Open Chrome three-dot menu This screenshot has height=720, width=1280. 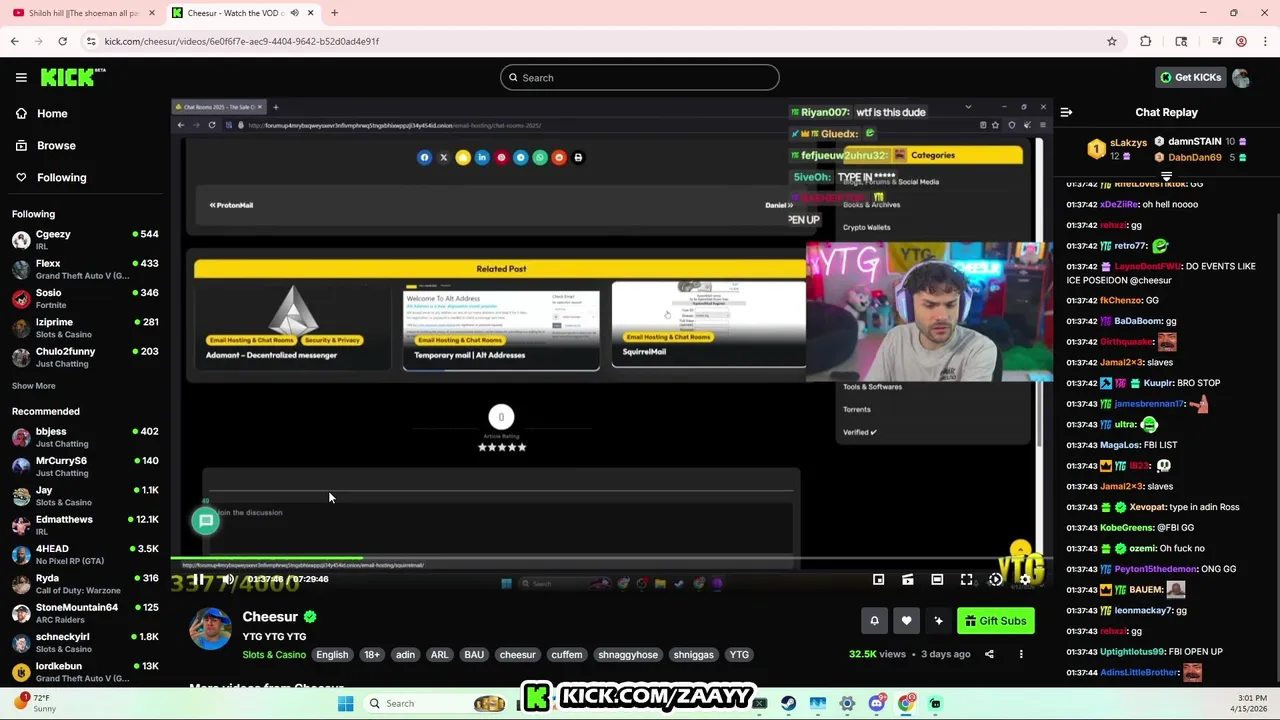1264,41
